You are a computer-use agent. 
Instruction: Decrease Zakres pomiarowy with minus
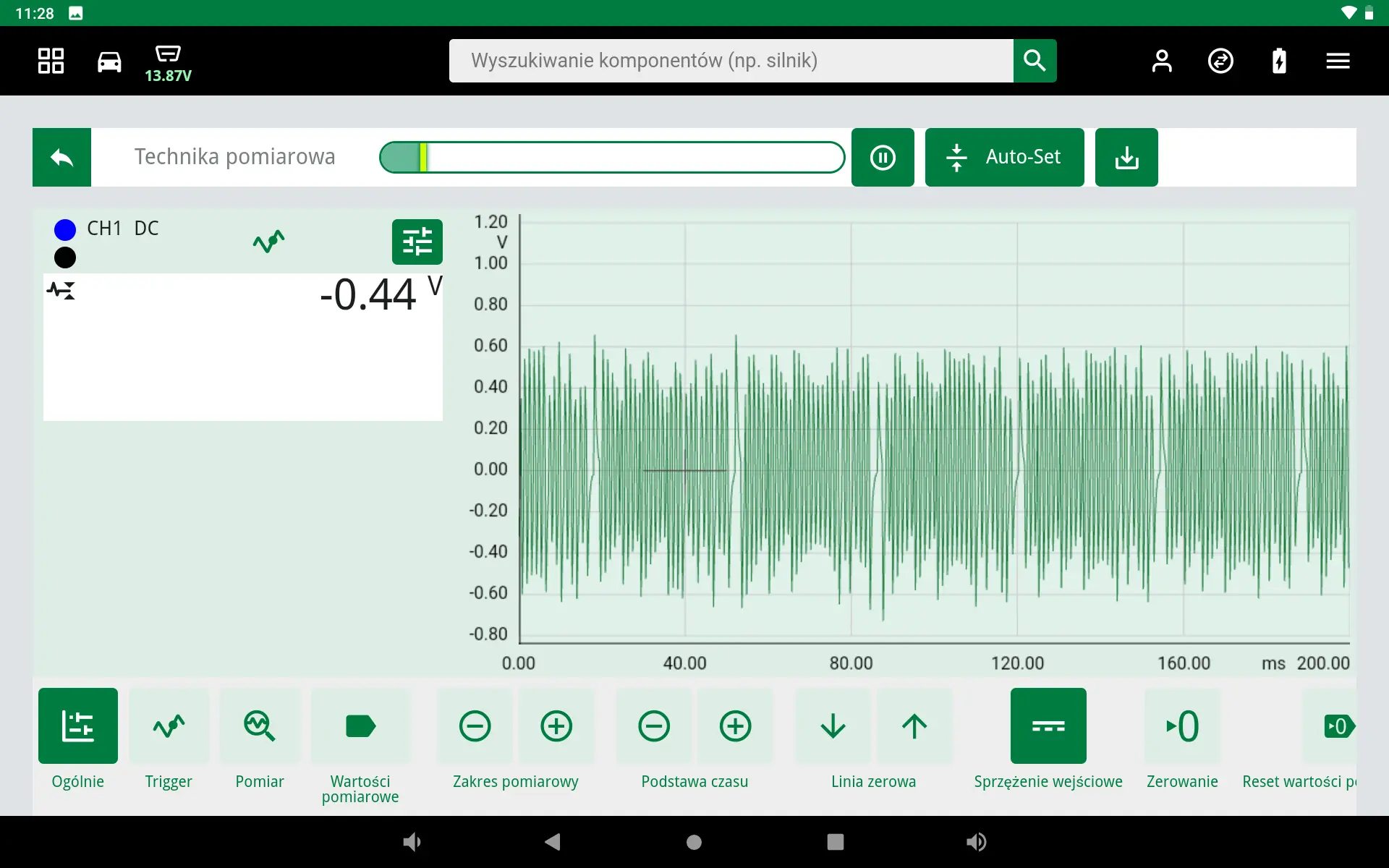click(x=475, y=726)
